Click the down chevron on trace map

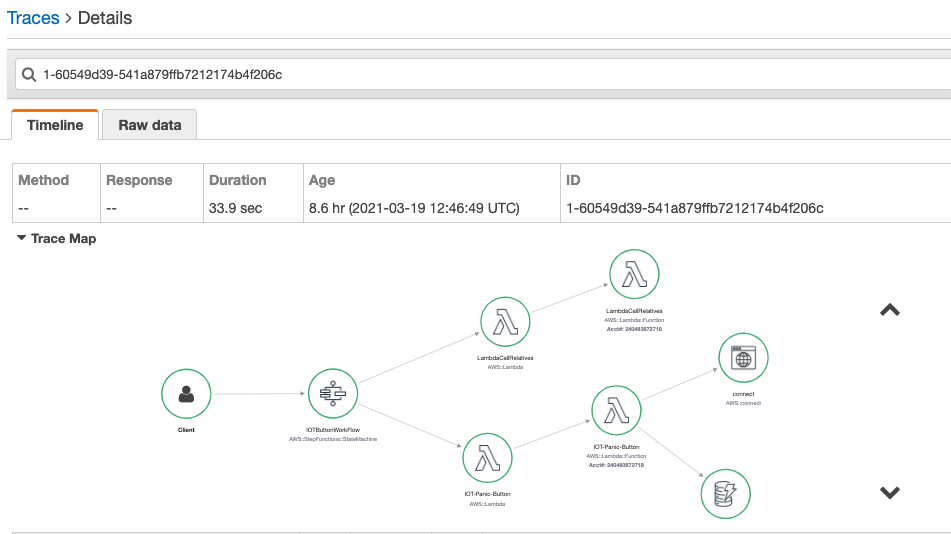(890, 492)
